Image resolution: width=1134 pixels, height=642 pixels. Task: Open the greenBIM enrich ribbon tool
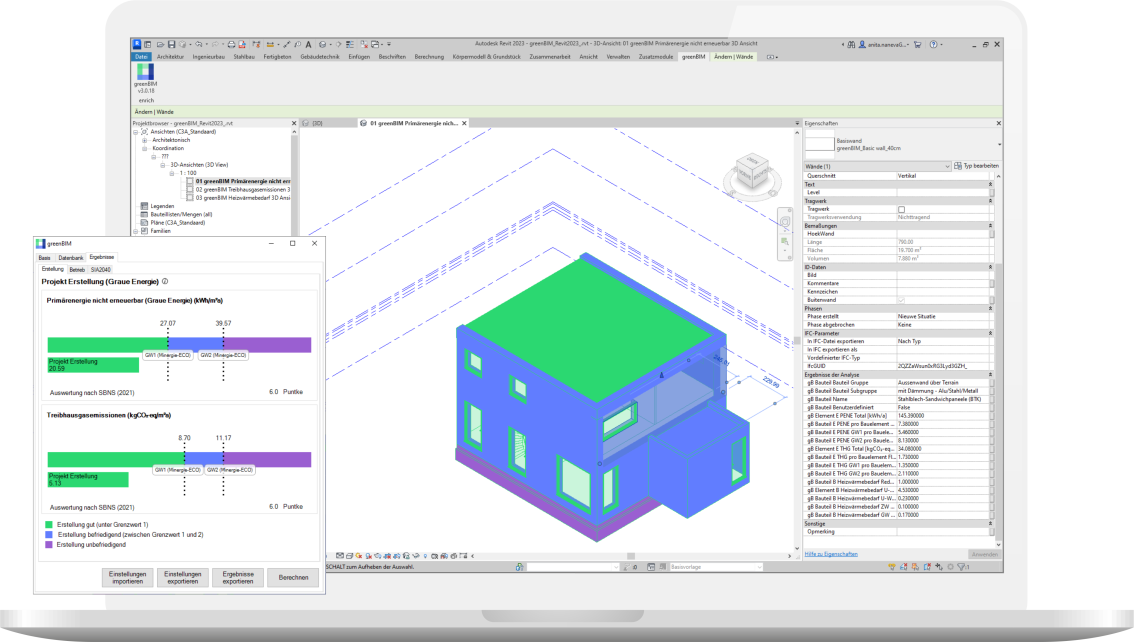point(145,80)
